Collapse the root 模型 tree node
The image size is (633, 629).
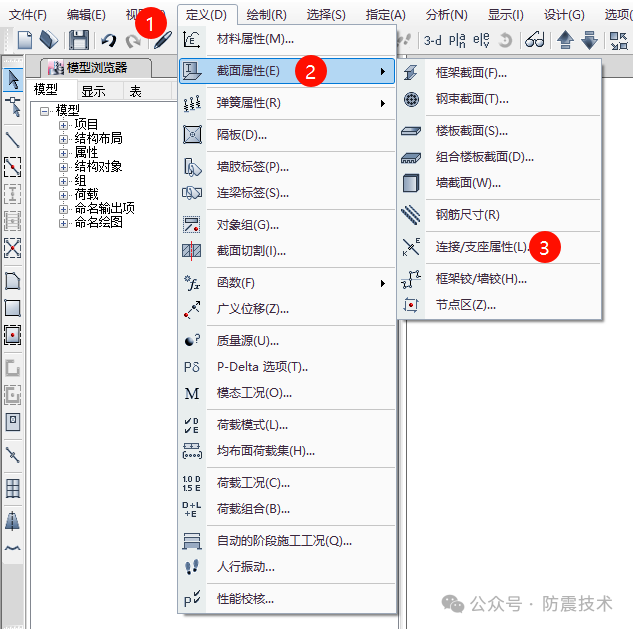pos(44,111)
